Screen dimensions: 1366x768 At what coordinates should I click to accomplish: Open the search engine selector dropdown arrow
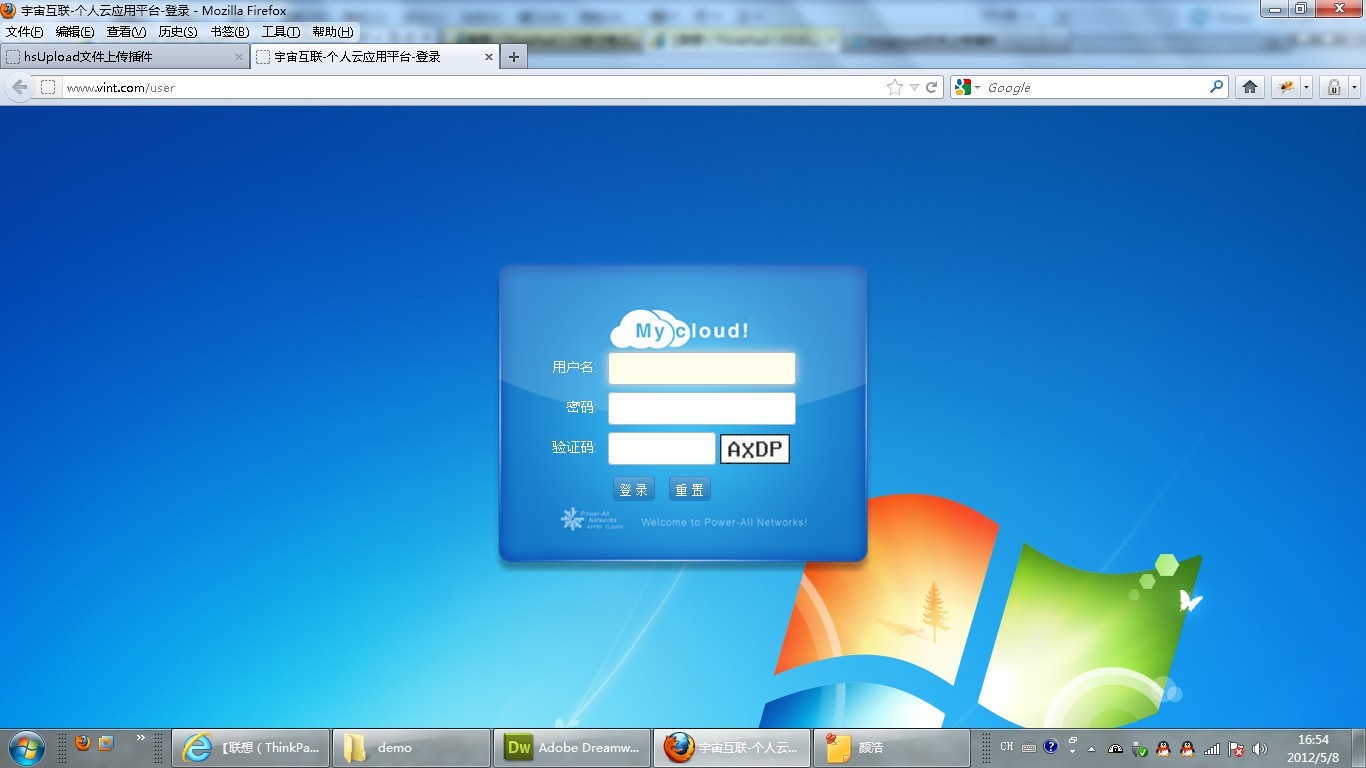(x=977, y=87)
